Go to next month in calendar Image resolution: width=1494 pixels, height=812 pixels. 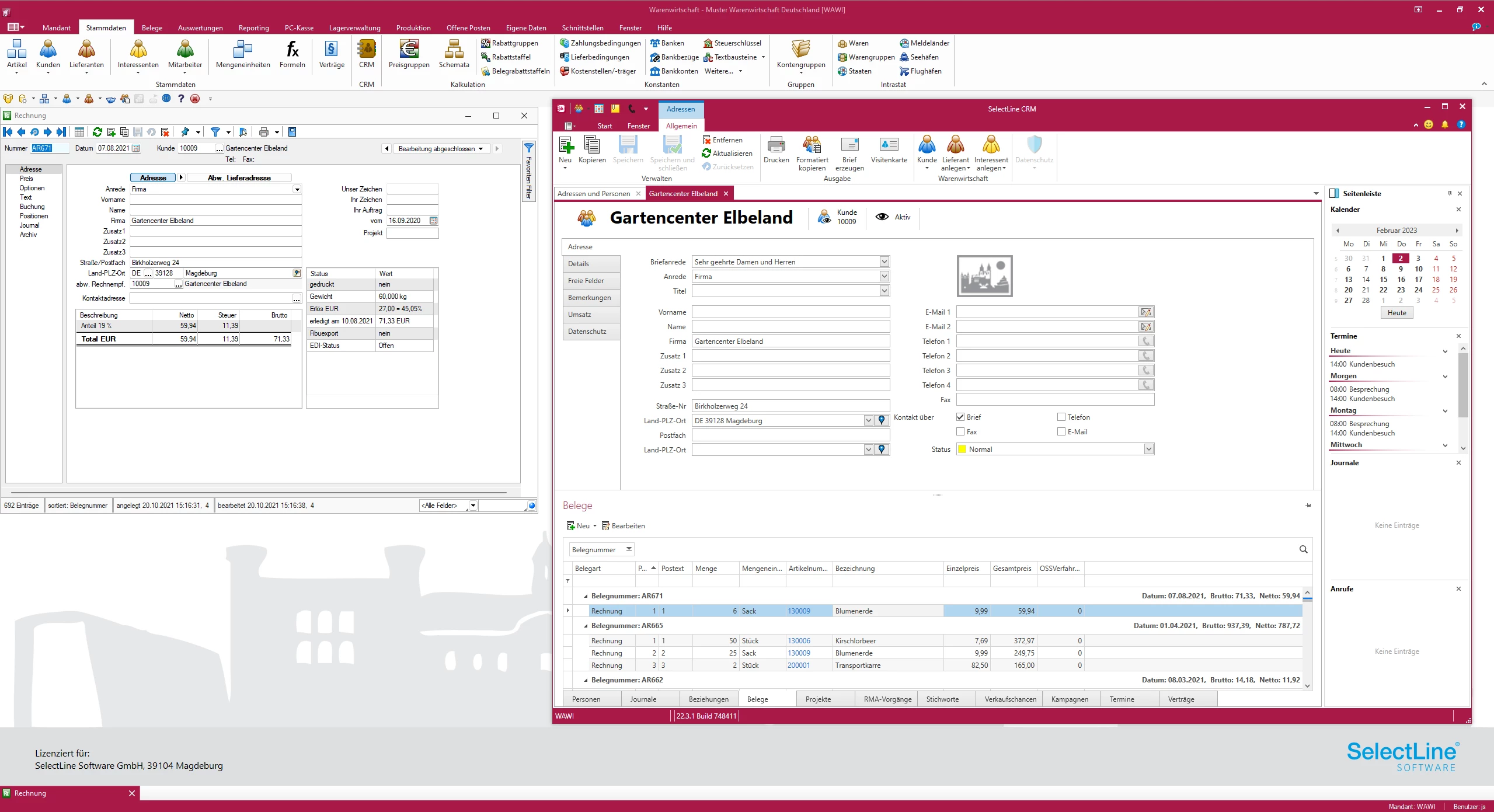(x=1457, y=230)
